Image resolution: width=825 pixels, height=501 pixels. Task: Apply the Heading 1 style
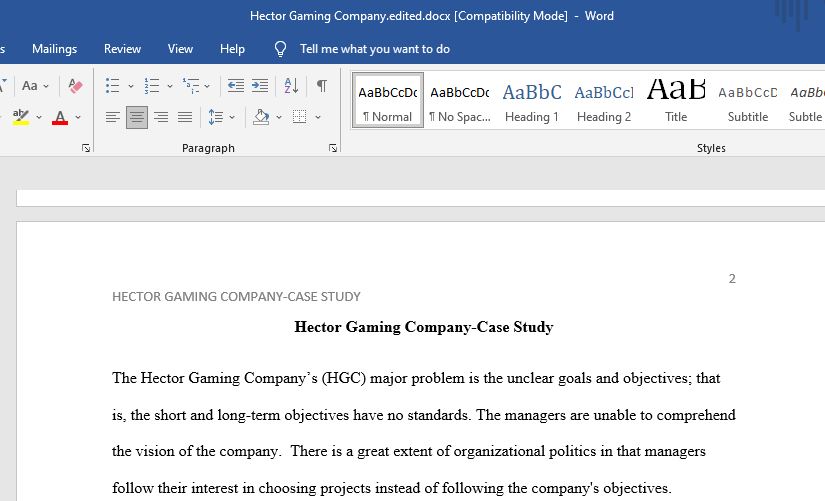531,101
